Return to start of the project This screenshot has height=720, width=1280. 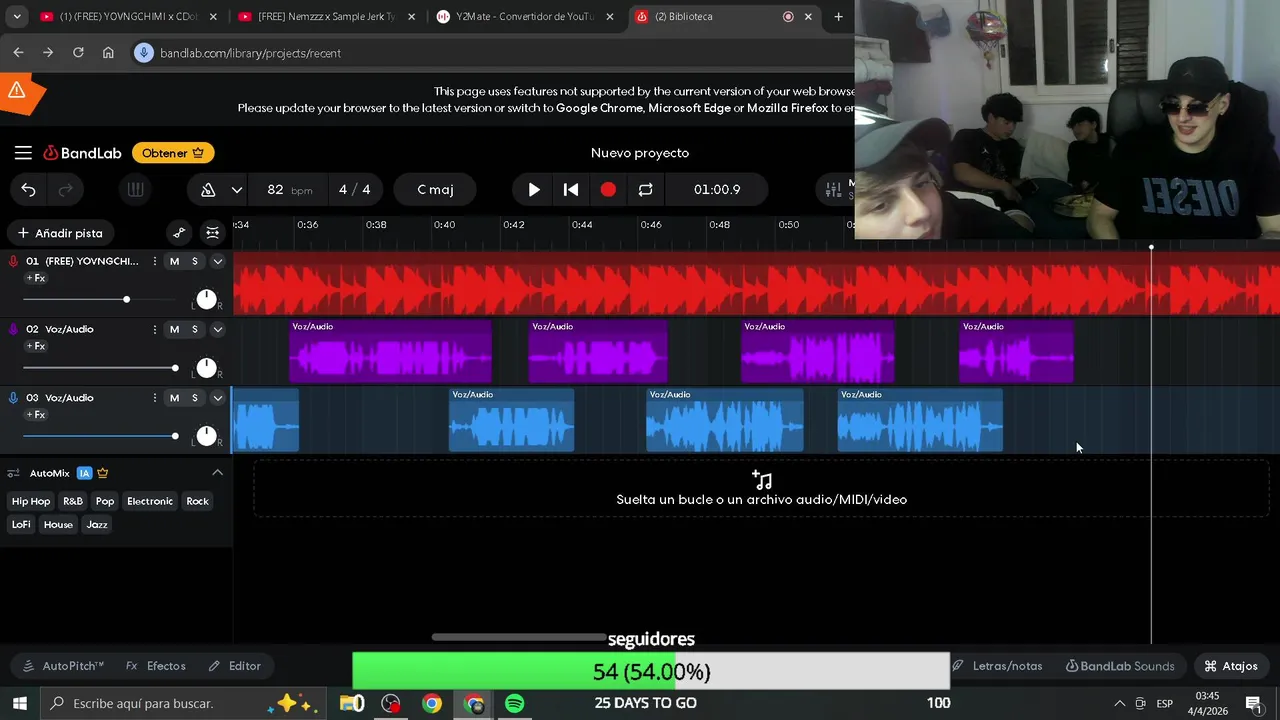571,190
